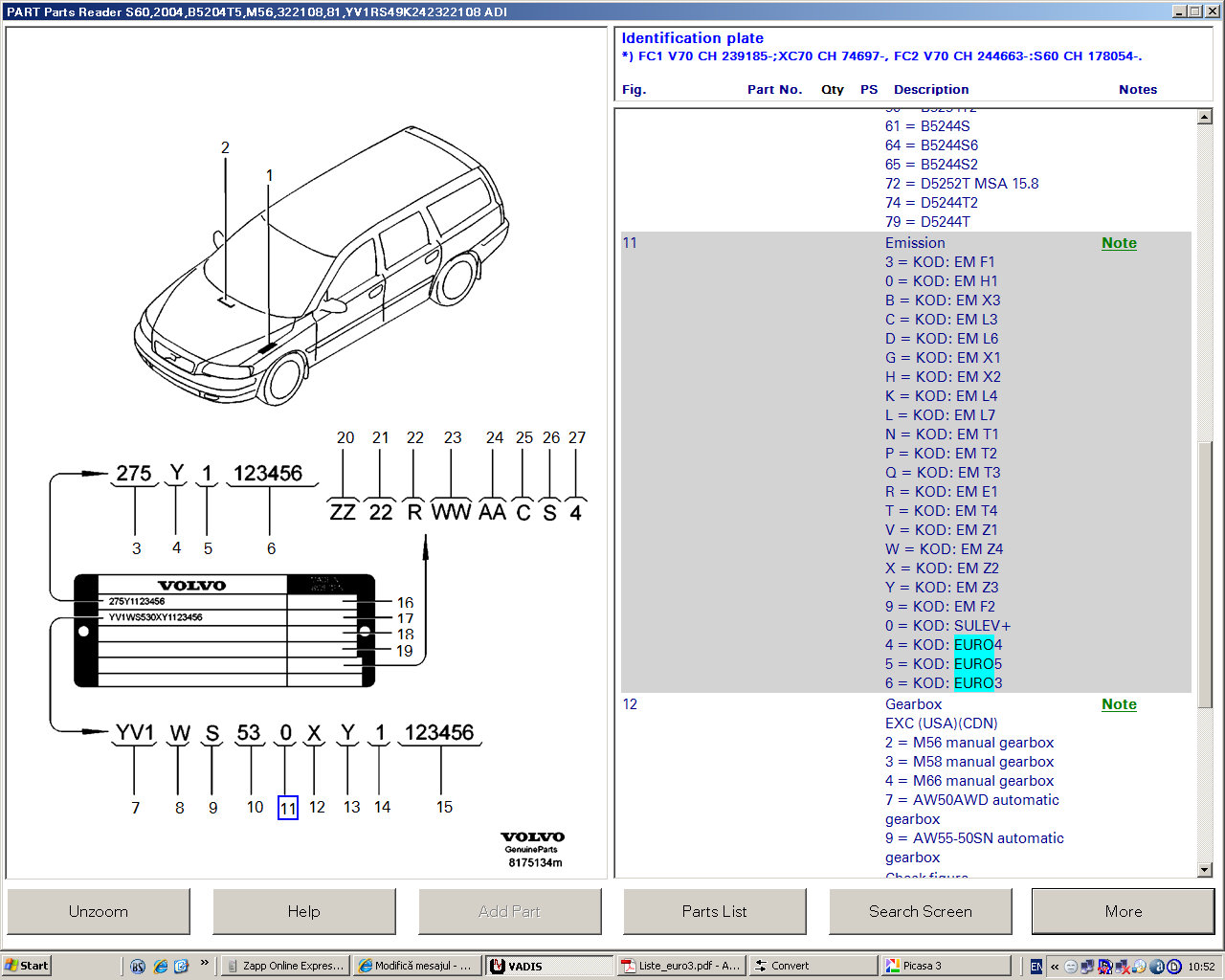The image size is (1225, 980).
Task: Click figure number 11 in list
Action: coord(630,243)
